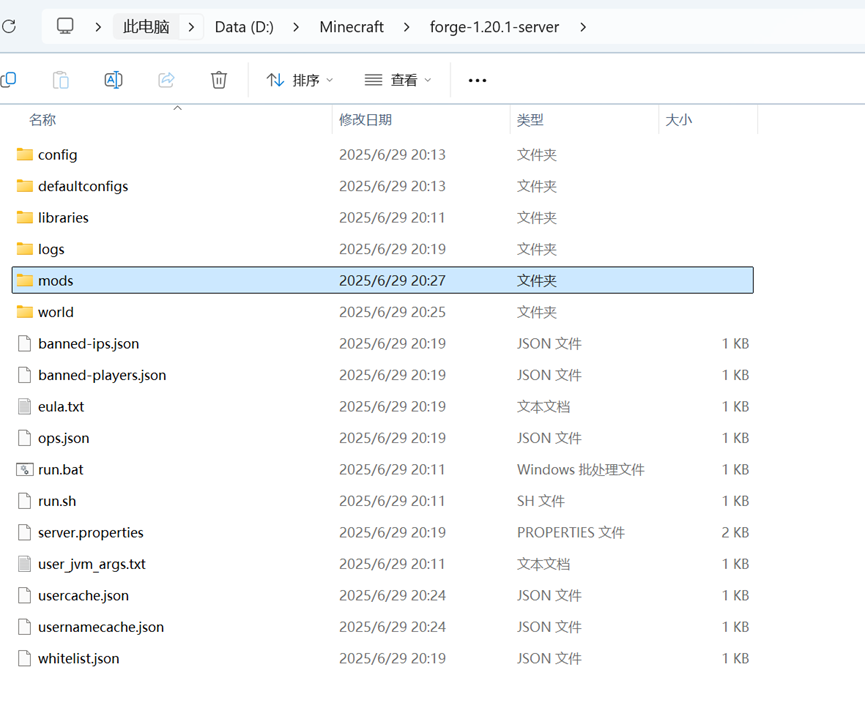Click the whitelist.json file icon
The height and width of the screenshot is (708, 865).
point(25,658)
